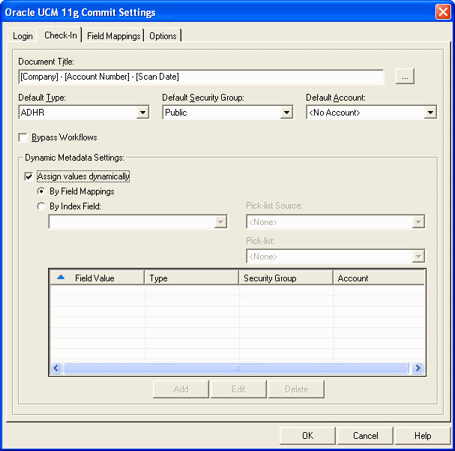Click the table's left scroll arrow
This screenshot has width=455, height=451.
[56, 368]
